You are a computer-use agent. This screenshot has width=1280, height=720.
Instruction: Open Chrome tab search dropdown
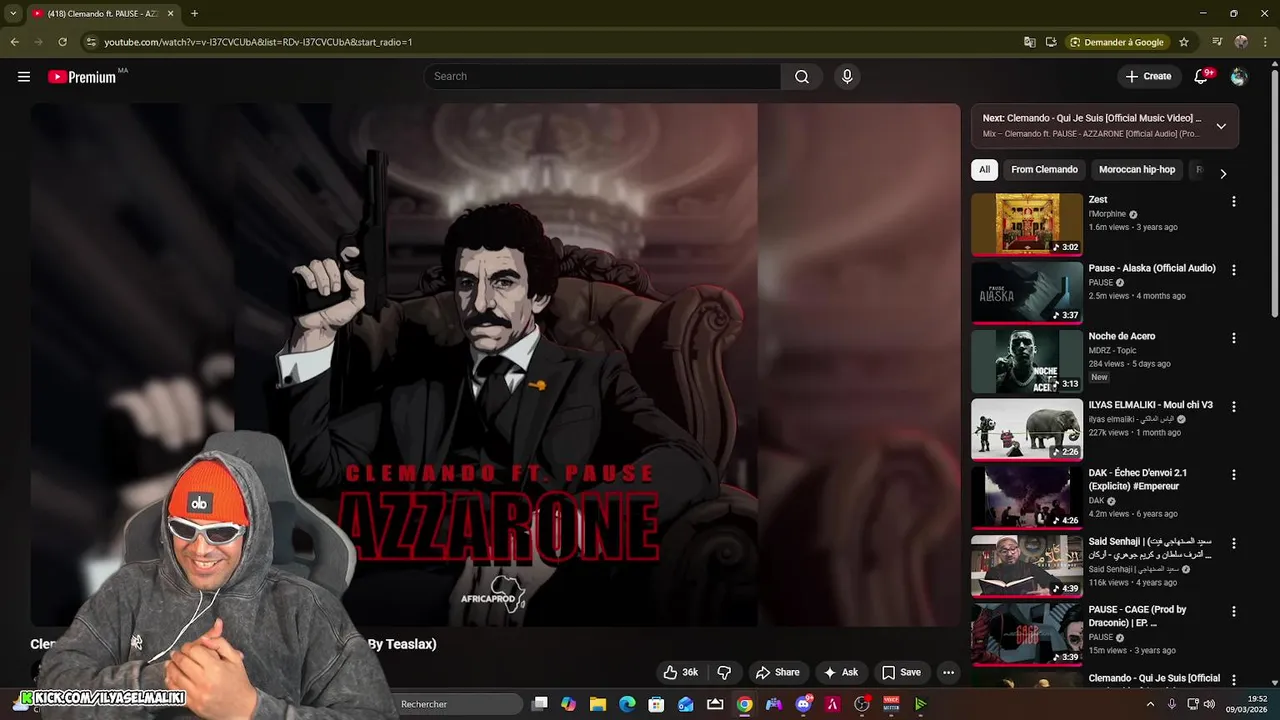[x=13, y=13]
